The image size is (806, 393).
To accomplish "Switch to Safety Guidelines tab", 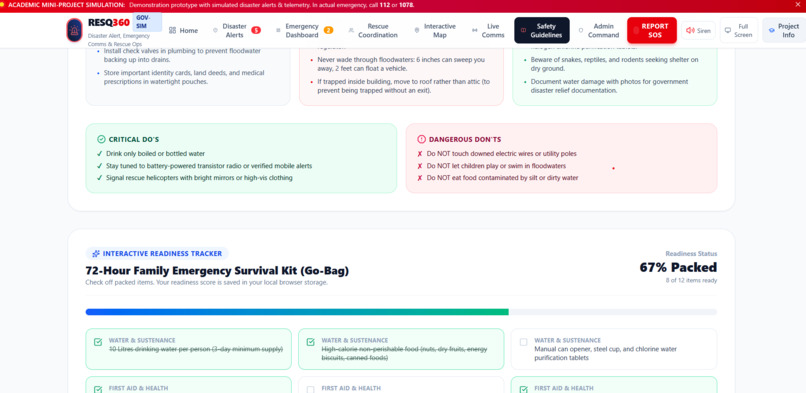I will [x=542, y=30].
